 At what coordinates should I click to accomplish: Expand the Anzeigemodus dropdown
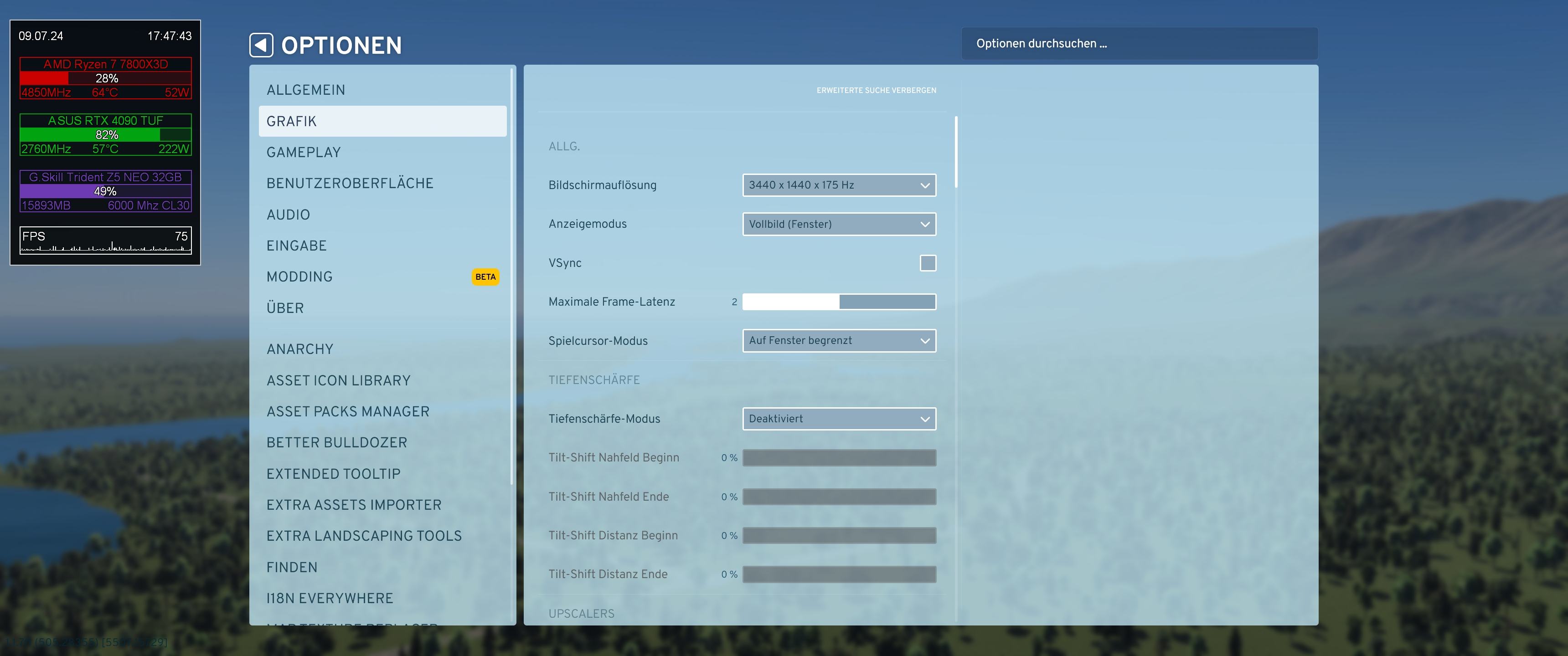838,224
